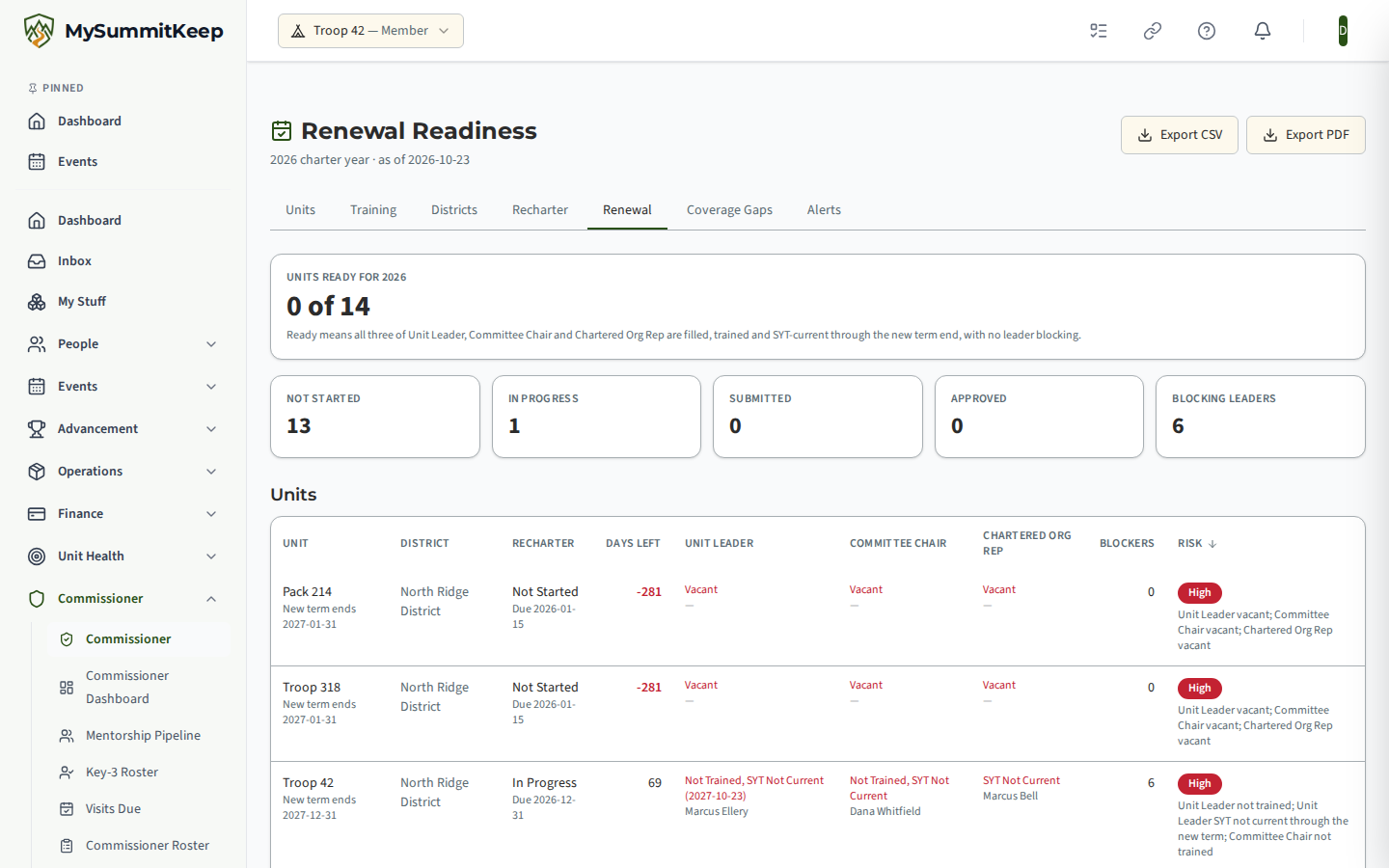1389x868 pixels.
Task: Open pinned Events calendar item
Action: click(x=123, y=161)
